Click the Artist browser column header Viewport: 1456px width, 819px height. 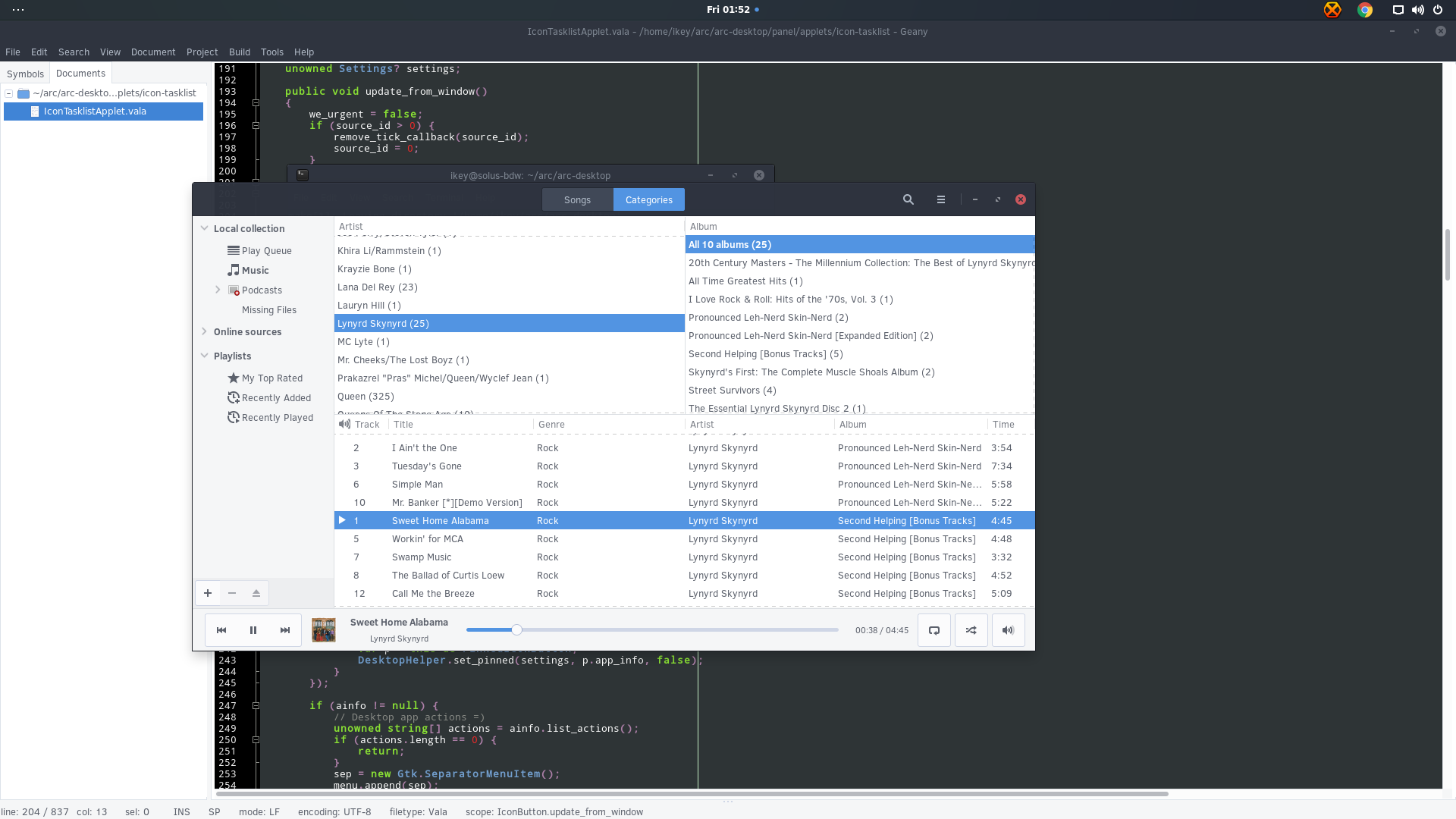509,227
